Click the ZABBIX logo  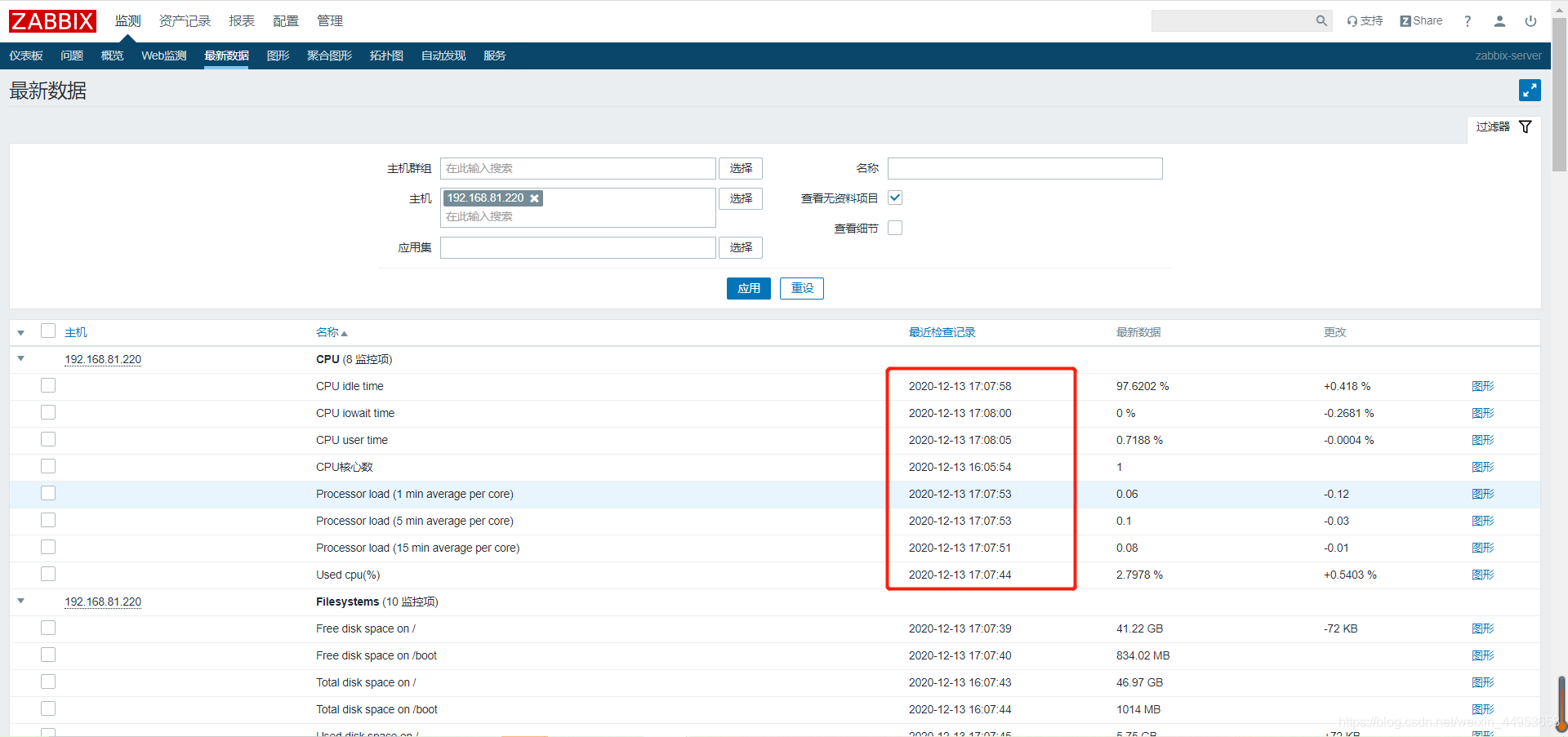[53, 21]
